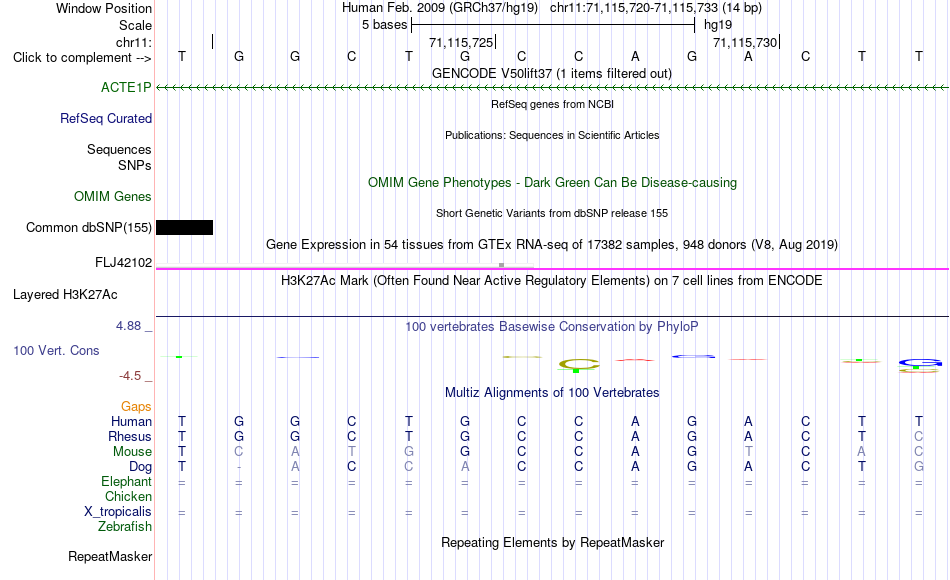This screenshot has width=950, height=580.
Task: Click the 71,115,725 ruler position
Action: click(x=461, y=42)
